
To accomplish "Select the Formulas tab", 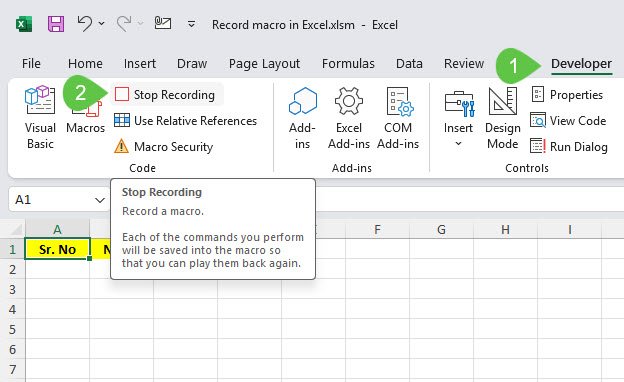I will pyautogui.click(x=348, y=64).
